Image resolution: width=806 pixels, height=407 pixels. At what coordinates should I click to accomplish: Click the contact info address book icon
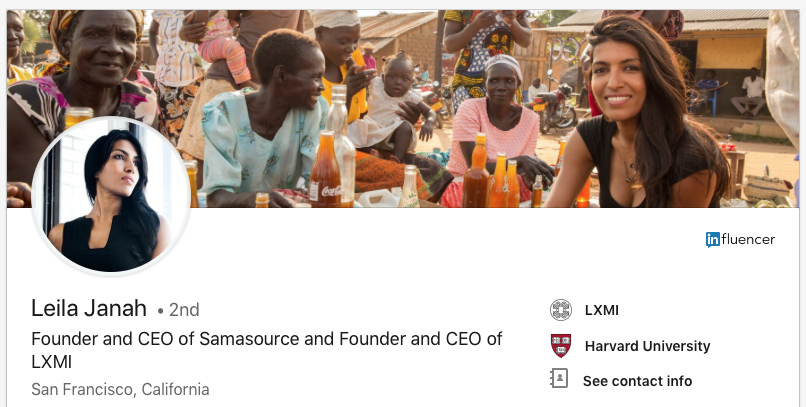click(560, 379)
